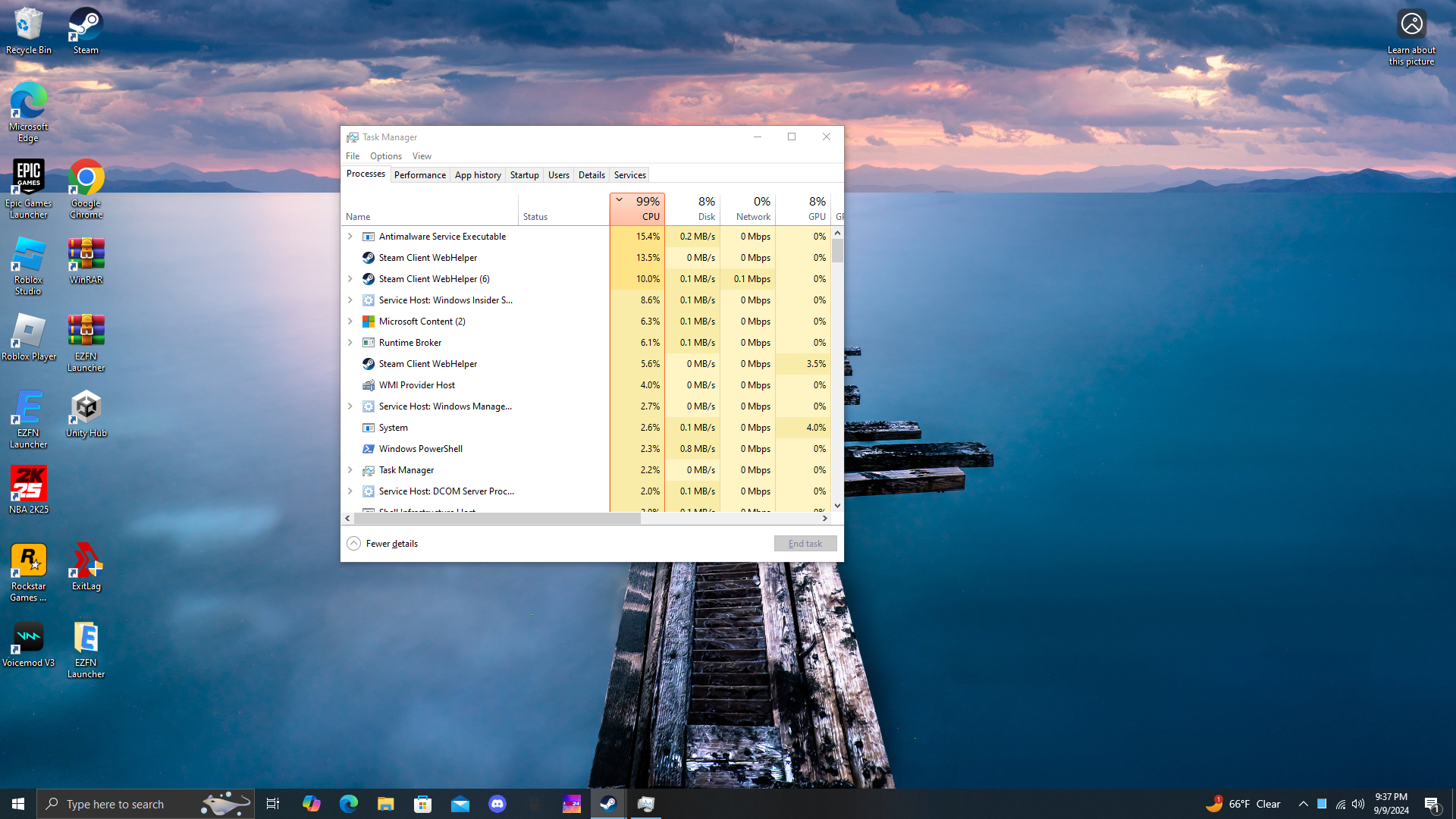The width and height of the screenshot is (1456, 819).
Task: Open the Options menu
Action: point(386,156)
